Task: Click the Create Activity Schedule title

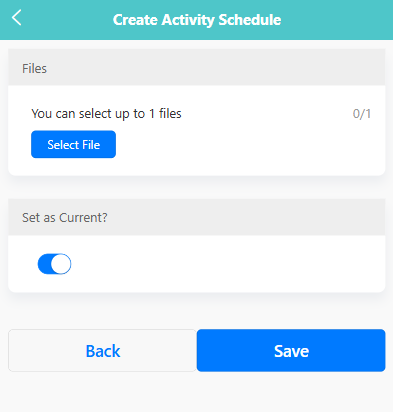Action: click(x=197, y=20)
